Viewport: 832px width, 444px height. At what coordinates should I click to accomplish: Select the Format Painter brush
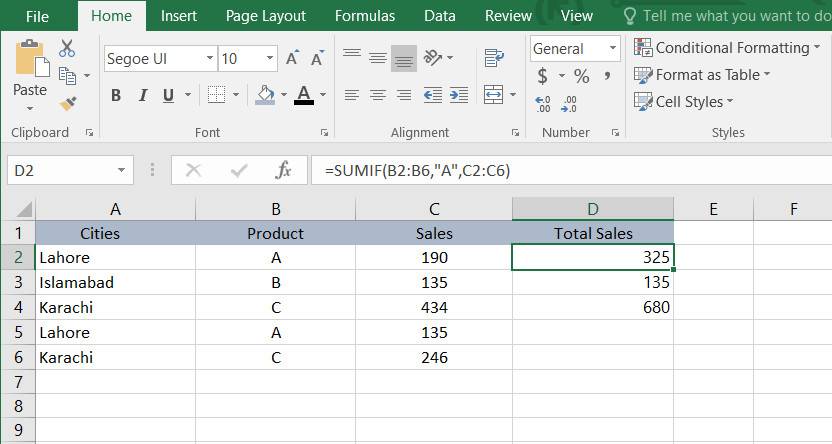[x=67, y=102]
